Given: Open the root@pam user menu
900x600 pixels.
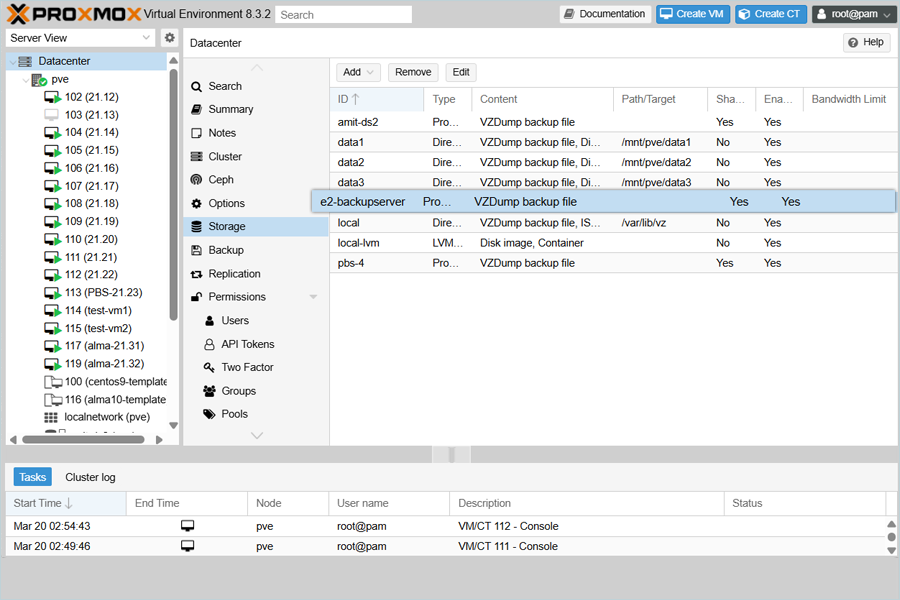Looking at the screenshot, I should [x=853, y=14].
